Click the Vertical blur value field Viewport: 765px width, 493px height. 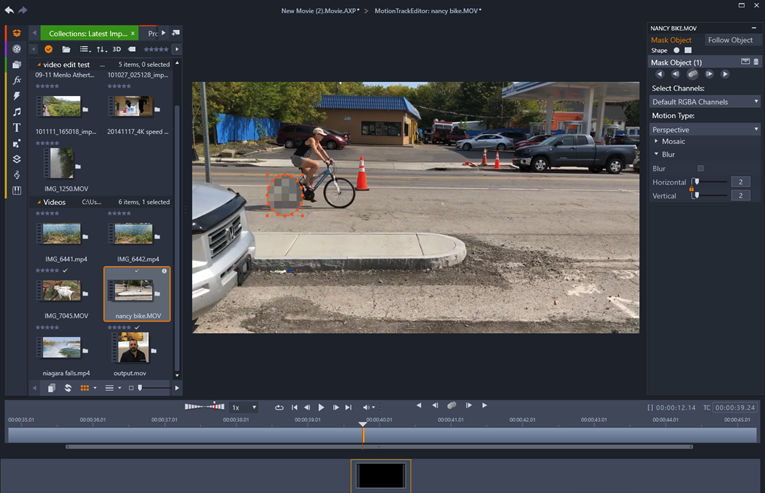(741, 195)
